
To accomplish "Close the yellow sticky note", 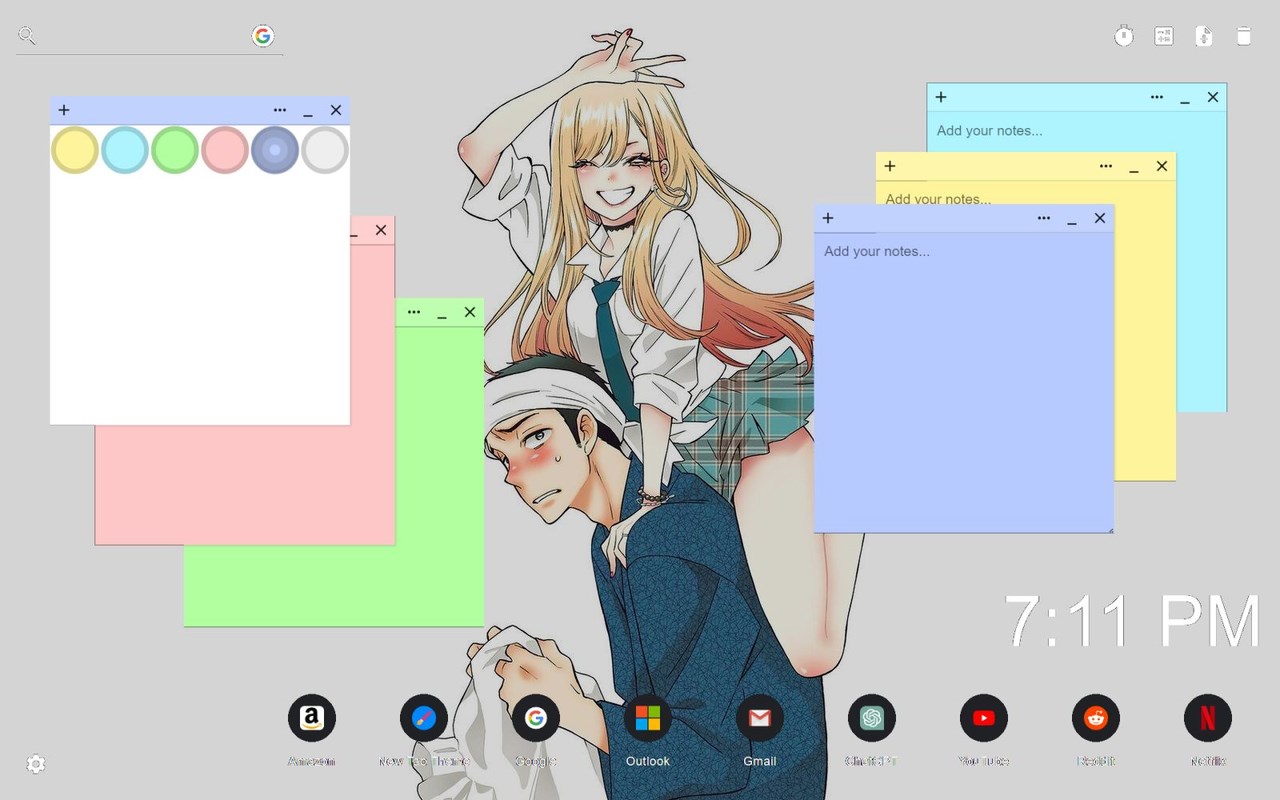I will click(1162, 166).
